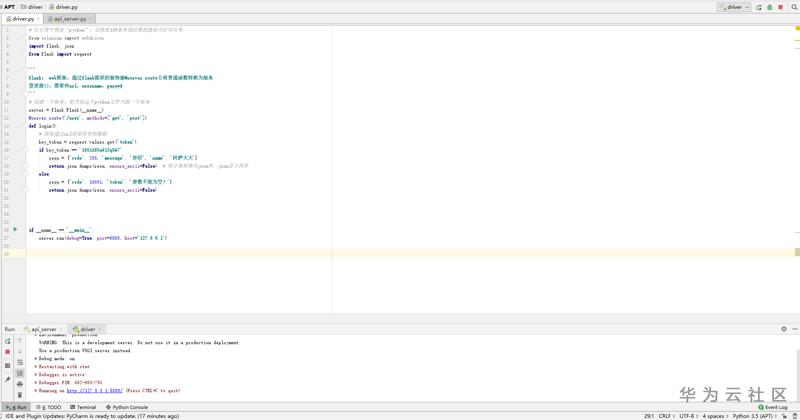The width and height of the screenshot is (800, 420).
Task: Change the CRLF line separator setting
Action: tap(666, 416)
